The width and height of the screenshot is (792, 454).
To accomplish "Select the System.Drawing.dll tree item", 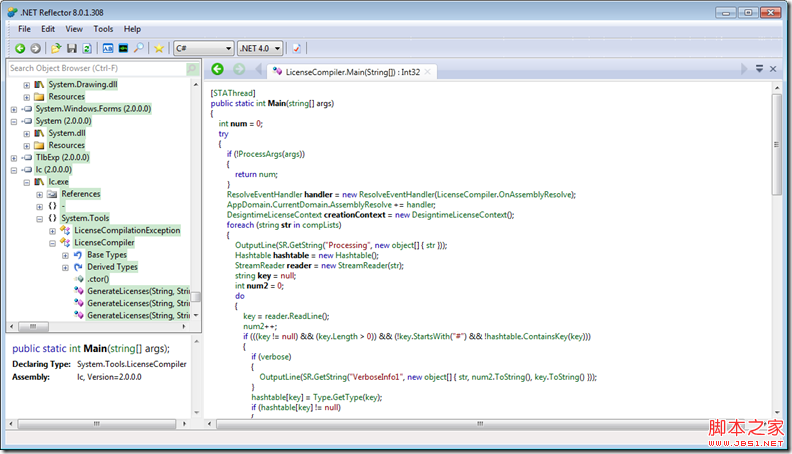I will point(83,85).
